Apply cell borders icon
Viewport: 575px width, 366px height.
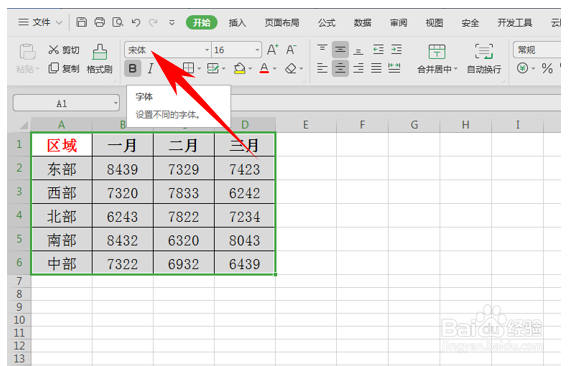(x=188, y=68)
